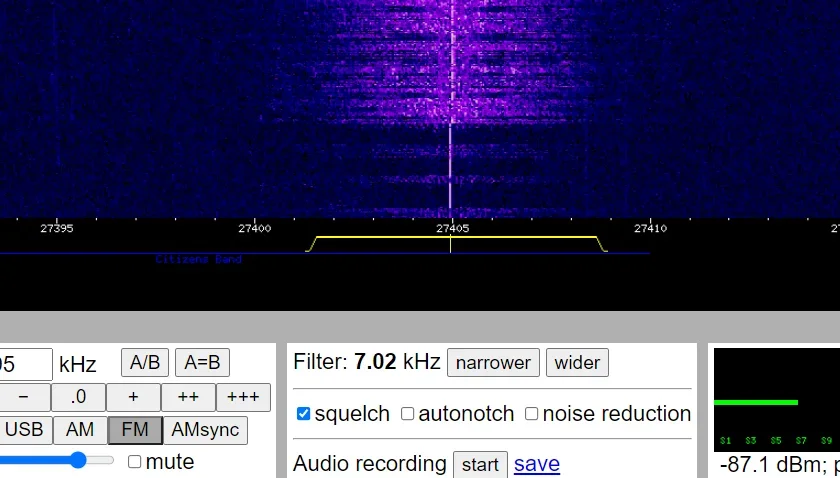The width and height of the screenshot is (840, 478).
Task: Click the 27400 kHz frequency scale label
Action: (x=254, y=229)
